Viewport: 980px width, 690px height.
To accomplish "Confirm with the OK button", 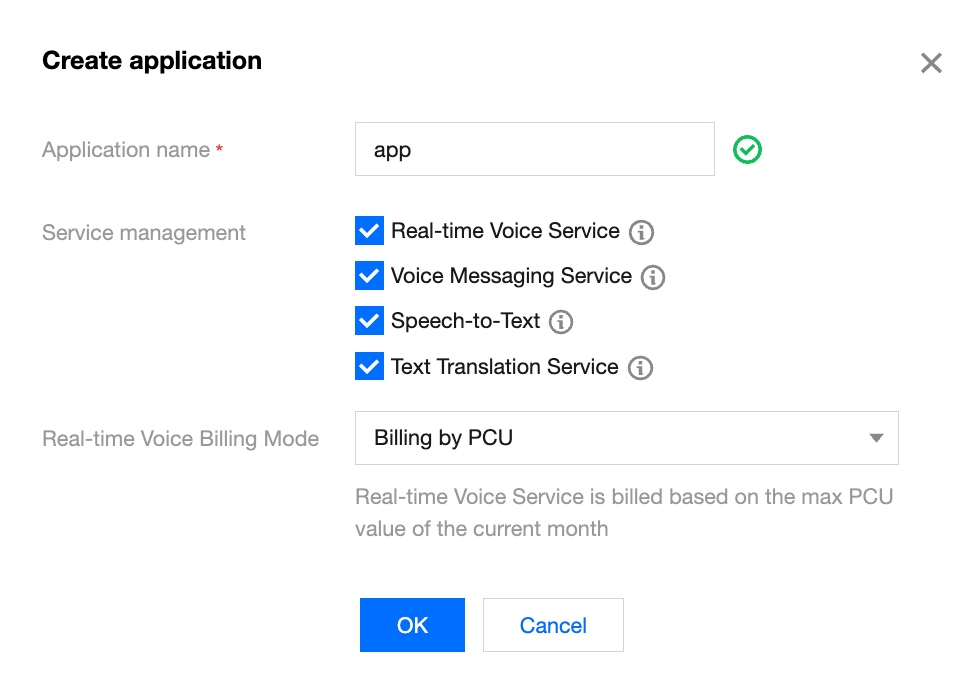I will tap(412, 625).
